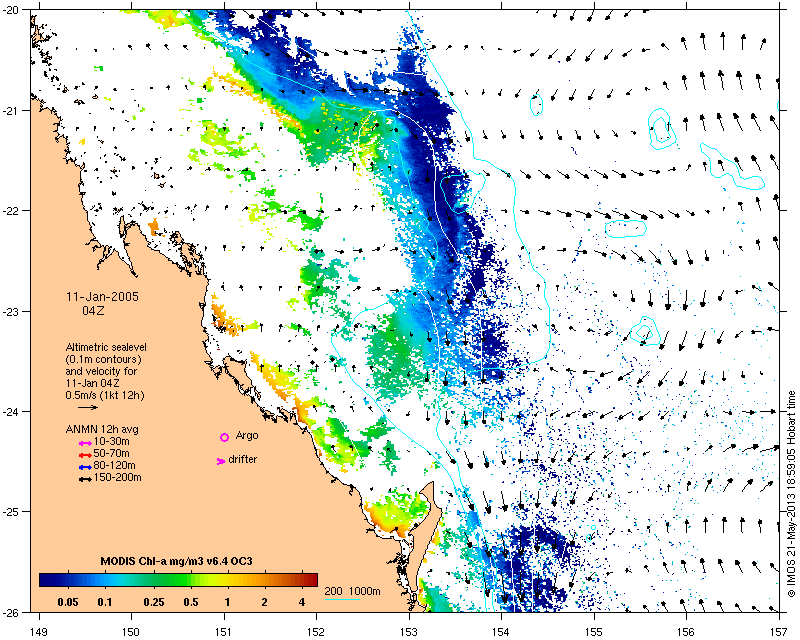Click the longitude axis label '149'
This screenshot has height=640, width=800.
[39, 632]
